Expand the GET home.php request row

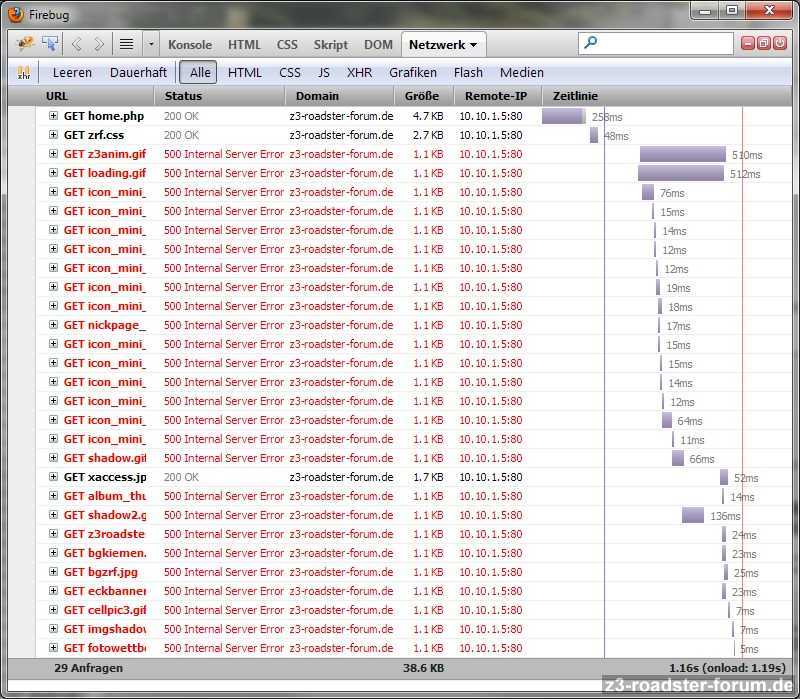(54, 116)
